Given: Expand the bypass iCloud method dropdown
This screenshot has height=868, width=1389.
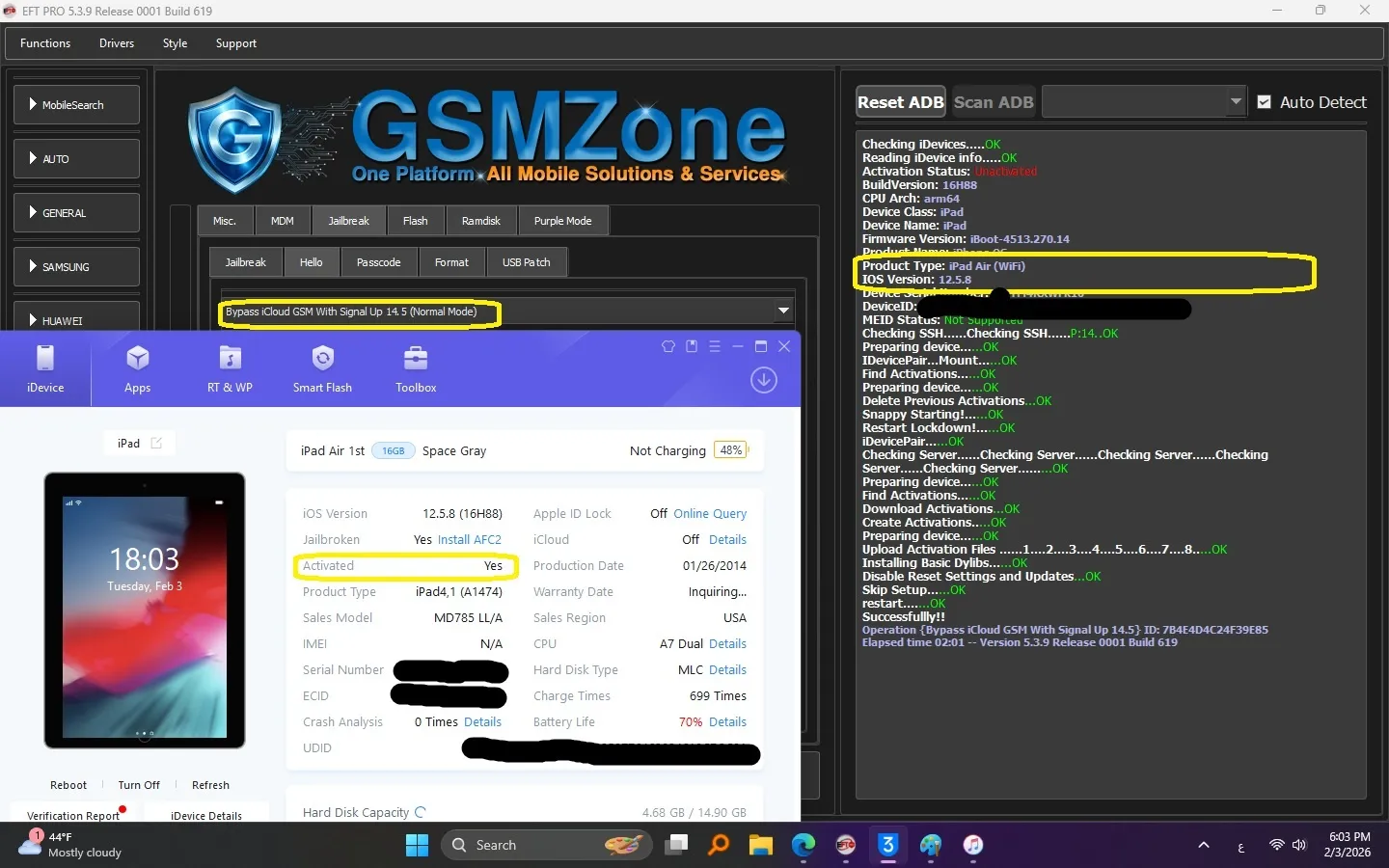Looking at the screenshot, I should (783, 311).
